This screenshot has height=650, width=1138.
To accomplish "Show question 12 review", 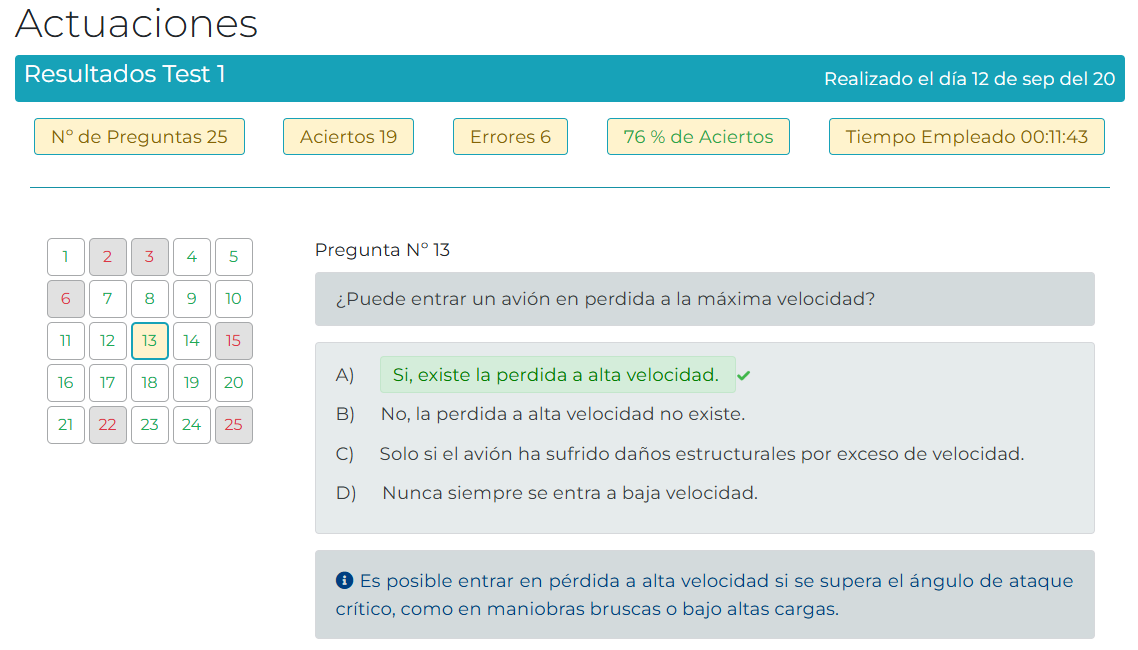I will (107, 341).
